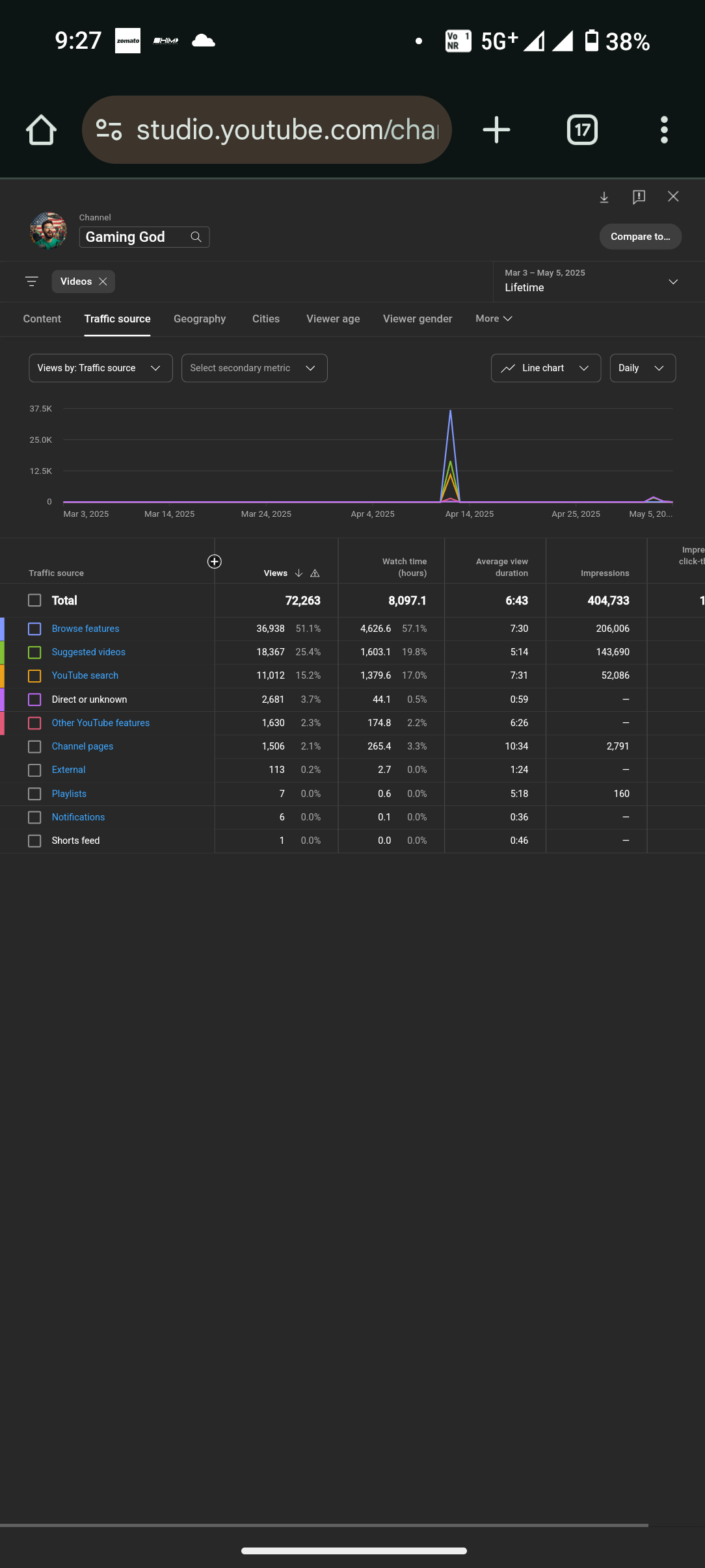Check the Shorts feed row checkbox

pyautogui.click(x=34, y=841)
